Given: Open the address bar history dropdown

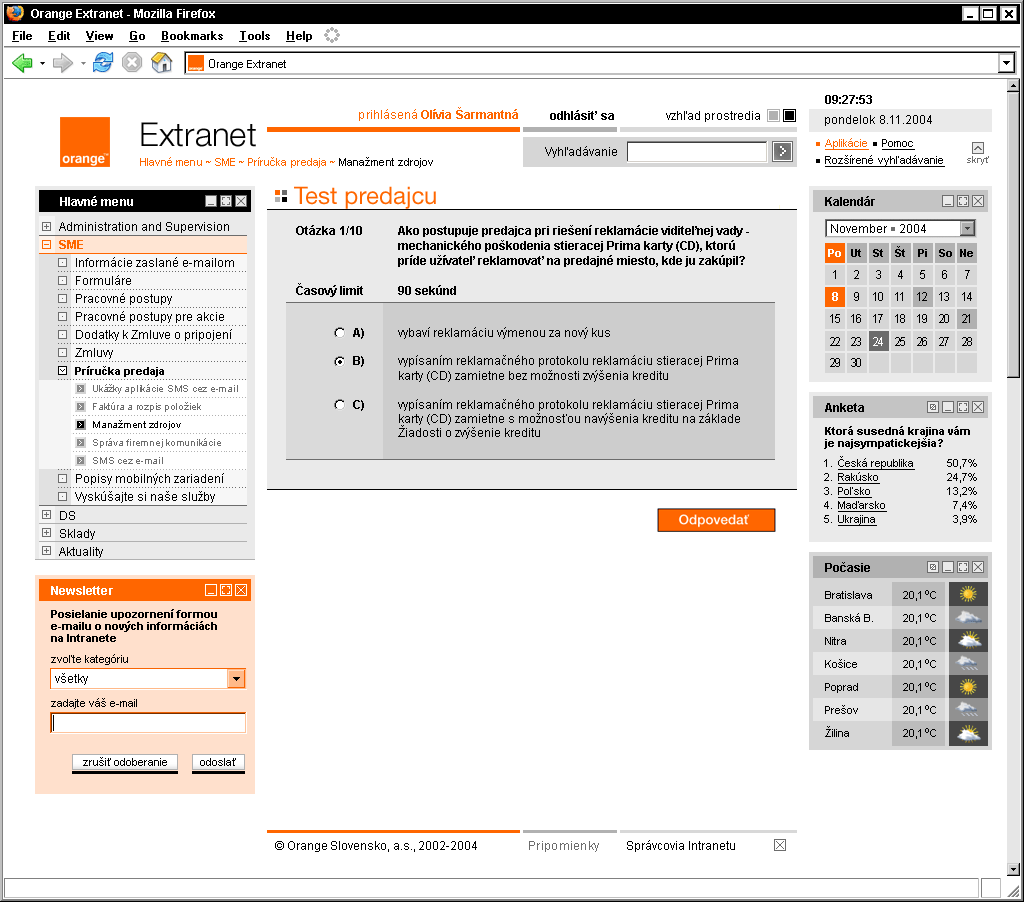Looking at the screenshot, I should pyautogui.click(x=1006, y=63).
